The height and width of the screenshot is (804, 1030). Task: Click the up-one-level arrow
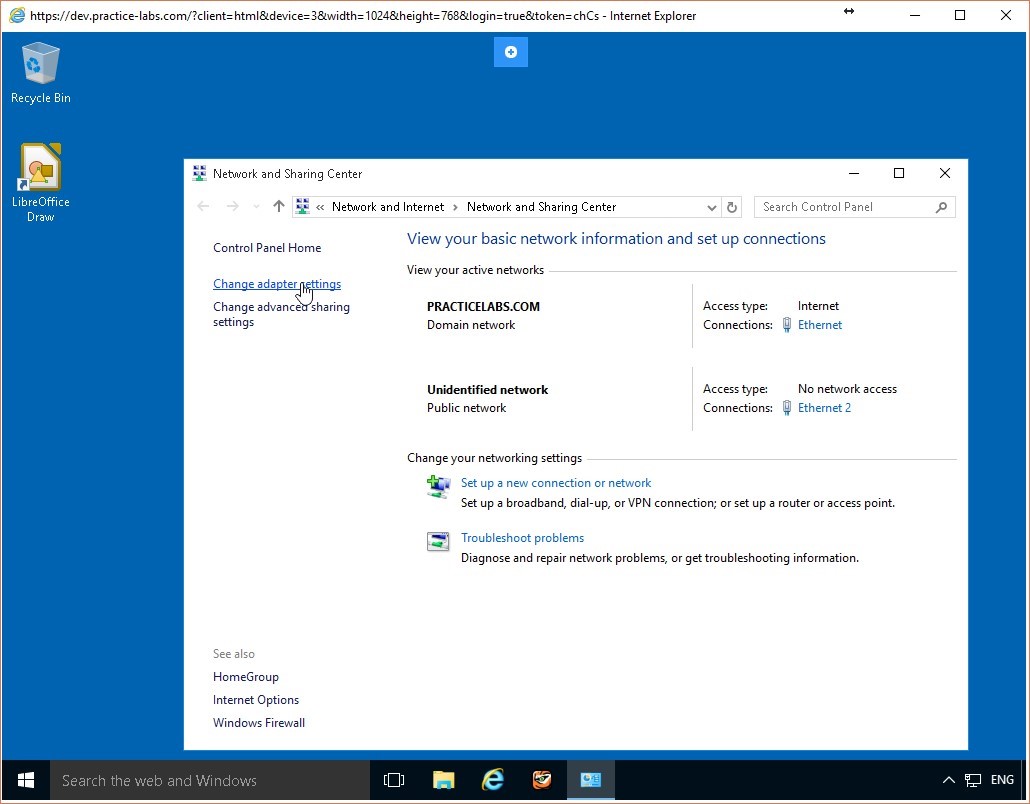(x=278, y=206)
